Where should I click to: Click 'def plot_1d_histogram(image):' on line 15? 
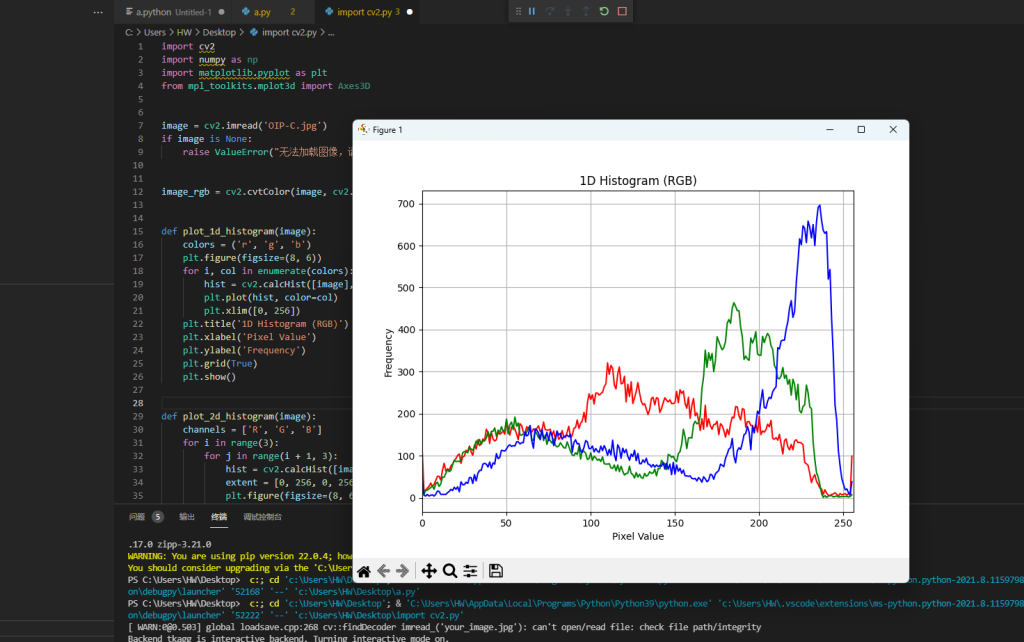[x=238, y=231]
